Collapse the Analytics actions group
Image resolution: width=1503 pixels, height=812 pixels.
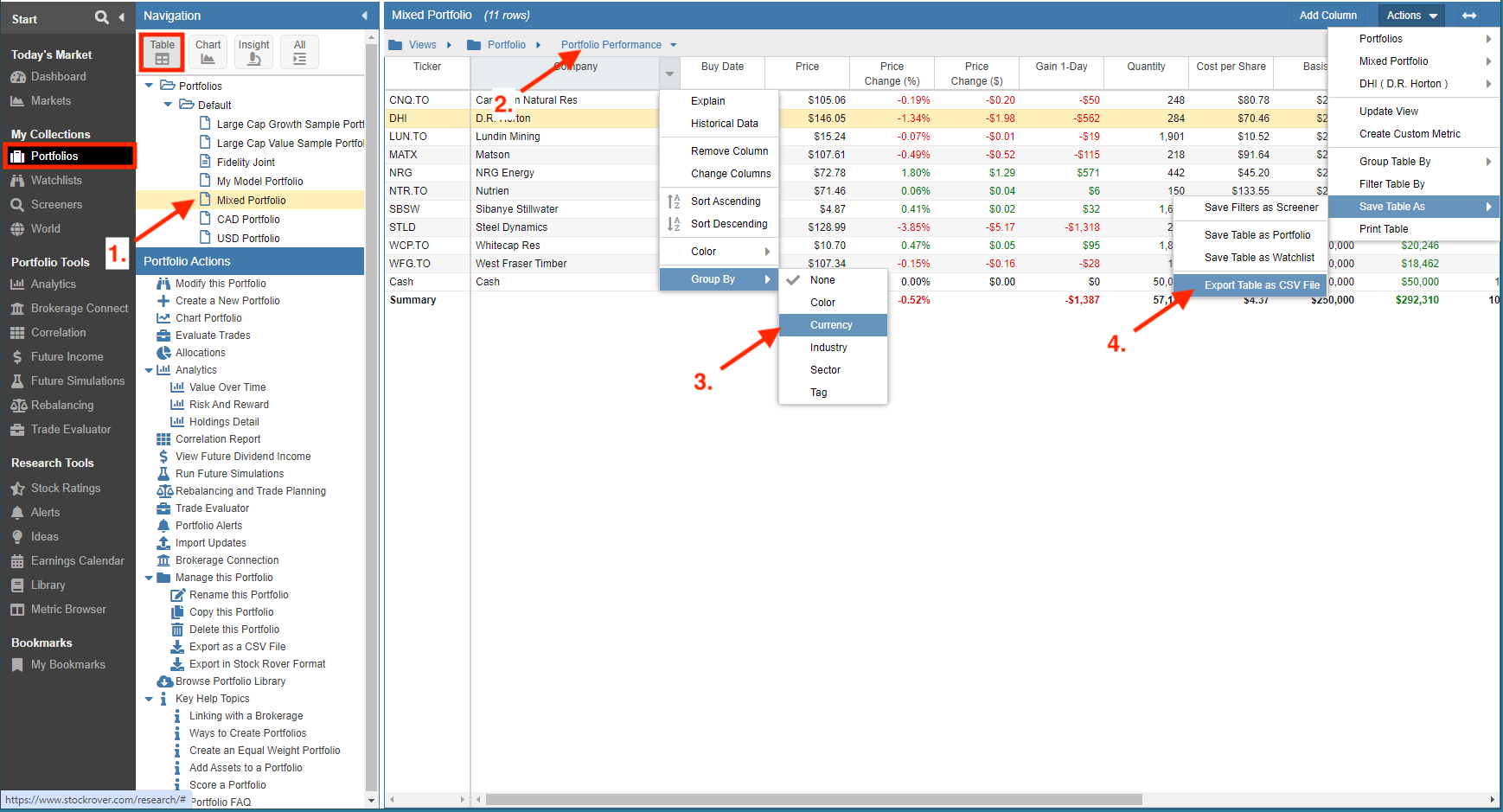click(149, 370)
